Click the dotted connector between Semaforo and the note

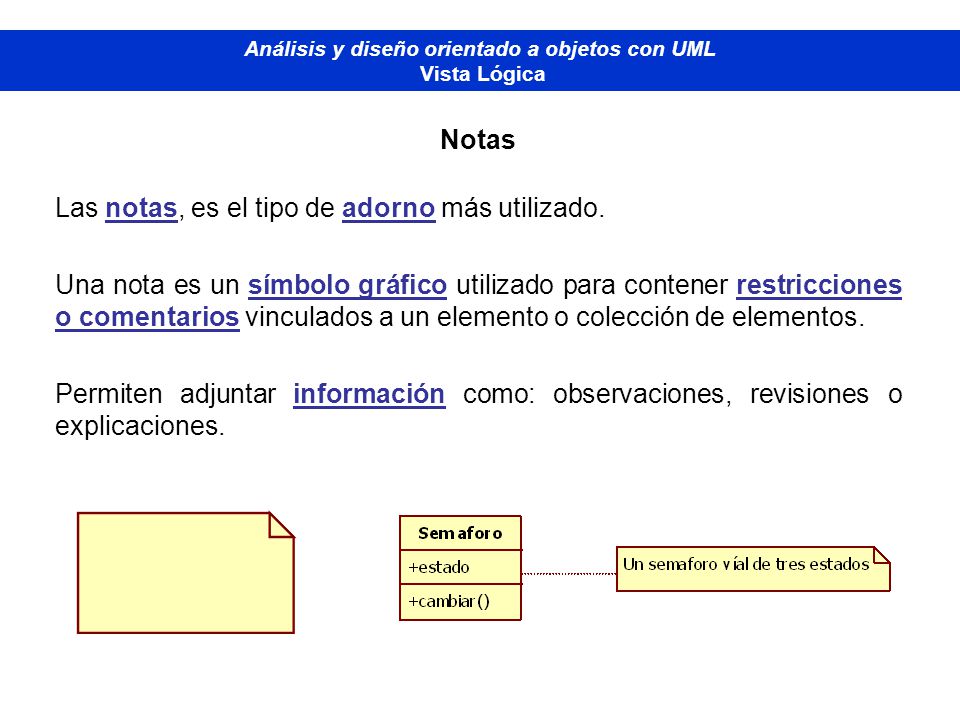[569, 574]
